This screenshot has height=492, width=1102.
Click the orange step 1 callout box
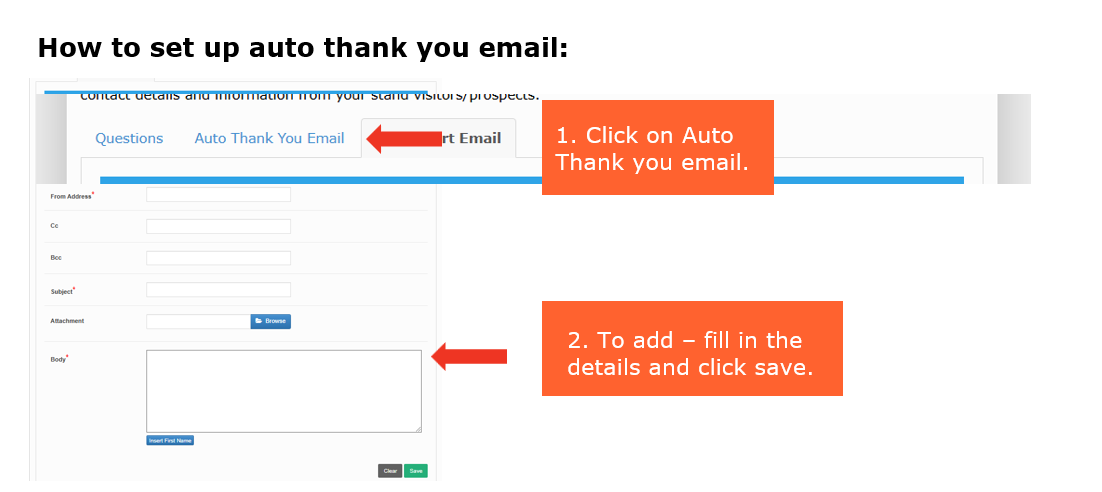657,148
